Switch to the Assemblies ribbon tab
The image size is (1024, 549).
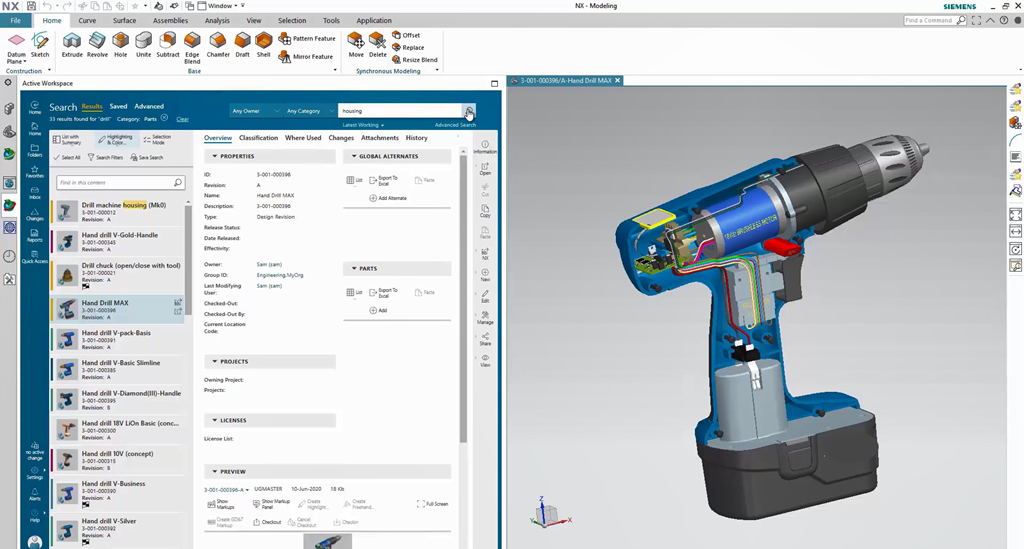(x=170, y=20)
